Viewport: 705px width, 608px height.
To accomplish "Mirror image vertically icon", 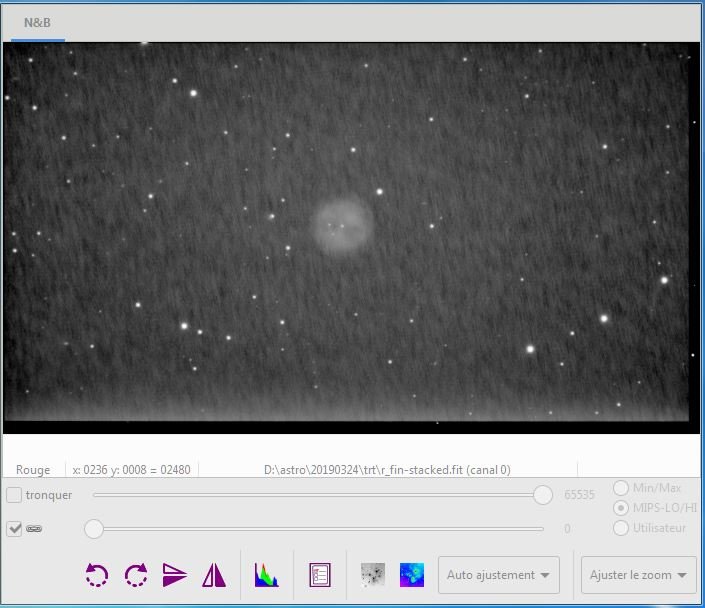I will pyautogui.click(x=174, y=575).
